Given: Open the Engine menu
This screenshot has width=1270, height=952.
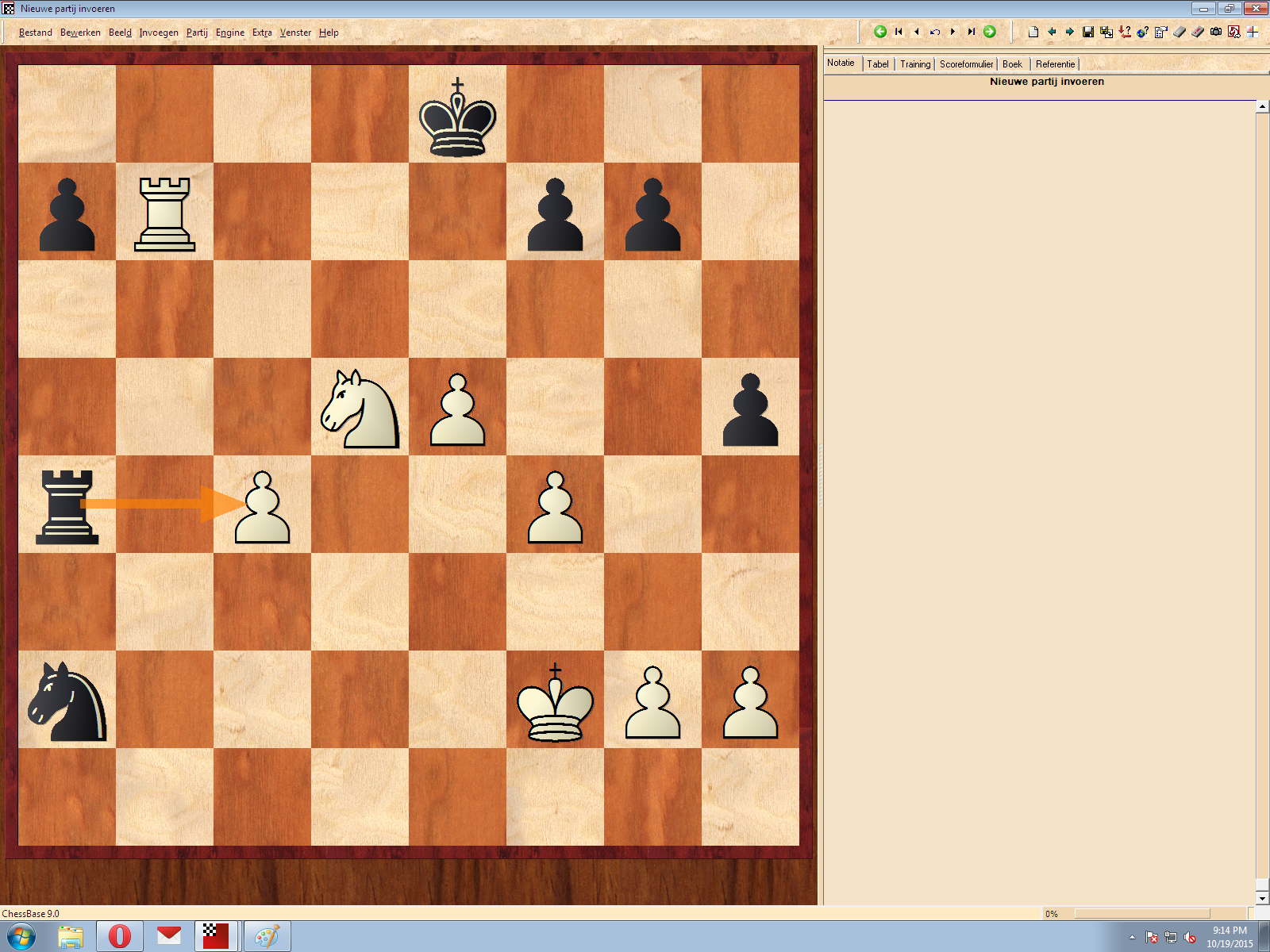Looking at the screenshot, I should coord(229,33).
